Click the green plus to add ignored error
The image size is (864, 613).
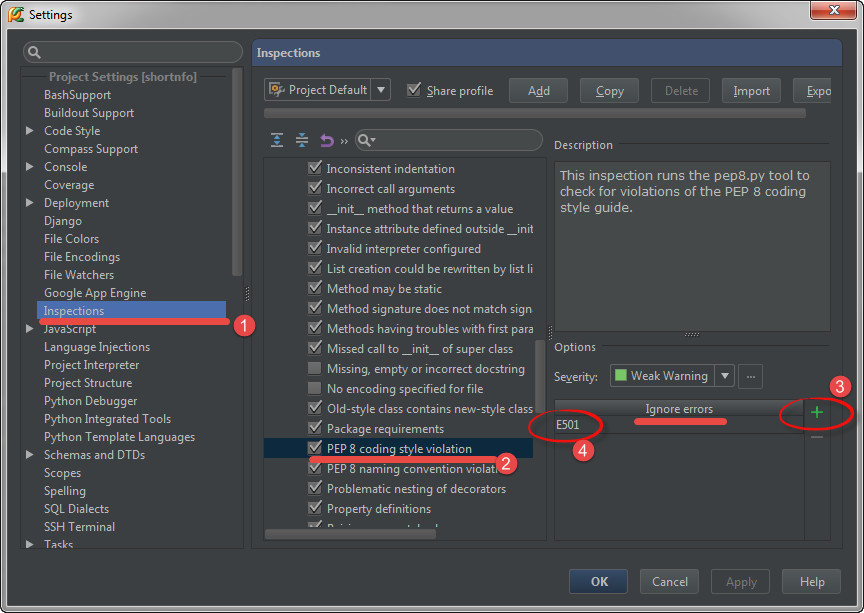click(x=817, y=412)
